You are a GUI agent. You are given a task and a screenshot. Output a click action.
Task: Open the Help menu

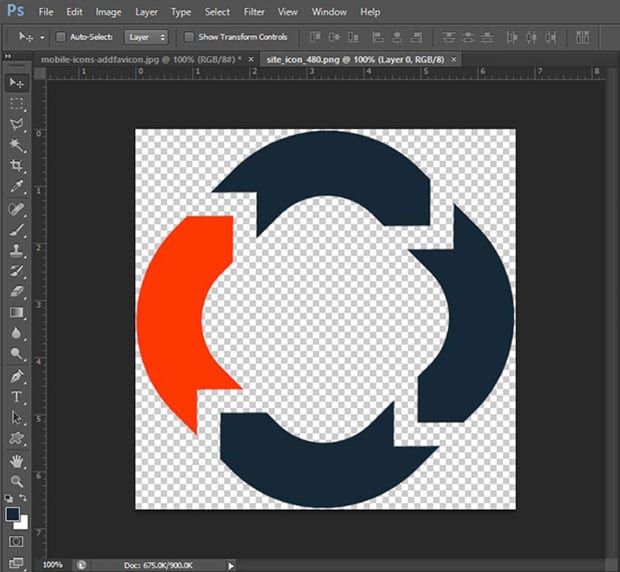pos(370,12)
